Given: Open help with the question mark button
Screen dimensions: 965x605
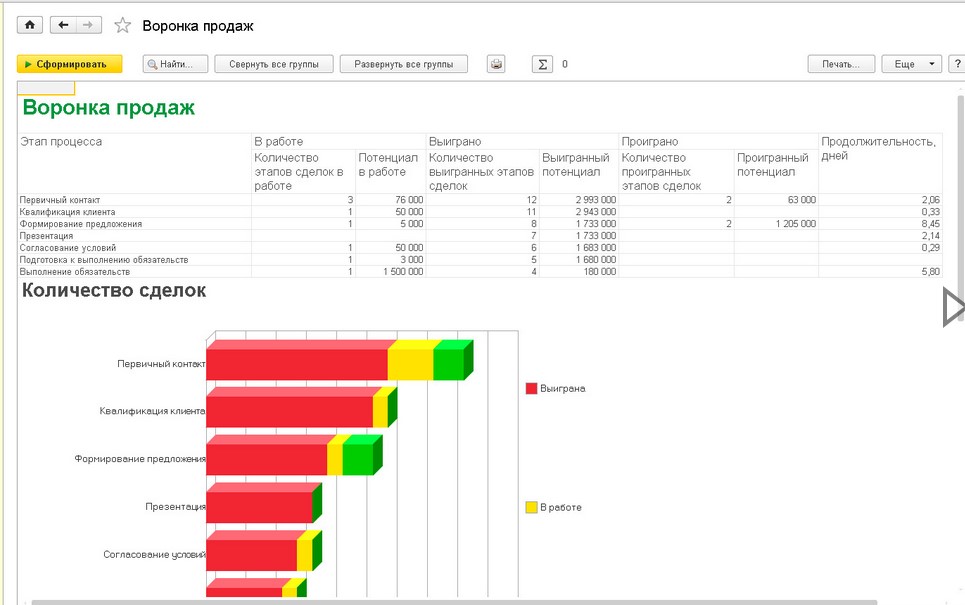Looking at the screenshot, I should 957,64.
